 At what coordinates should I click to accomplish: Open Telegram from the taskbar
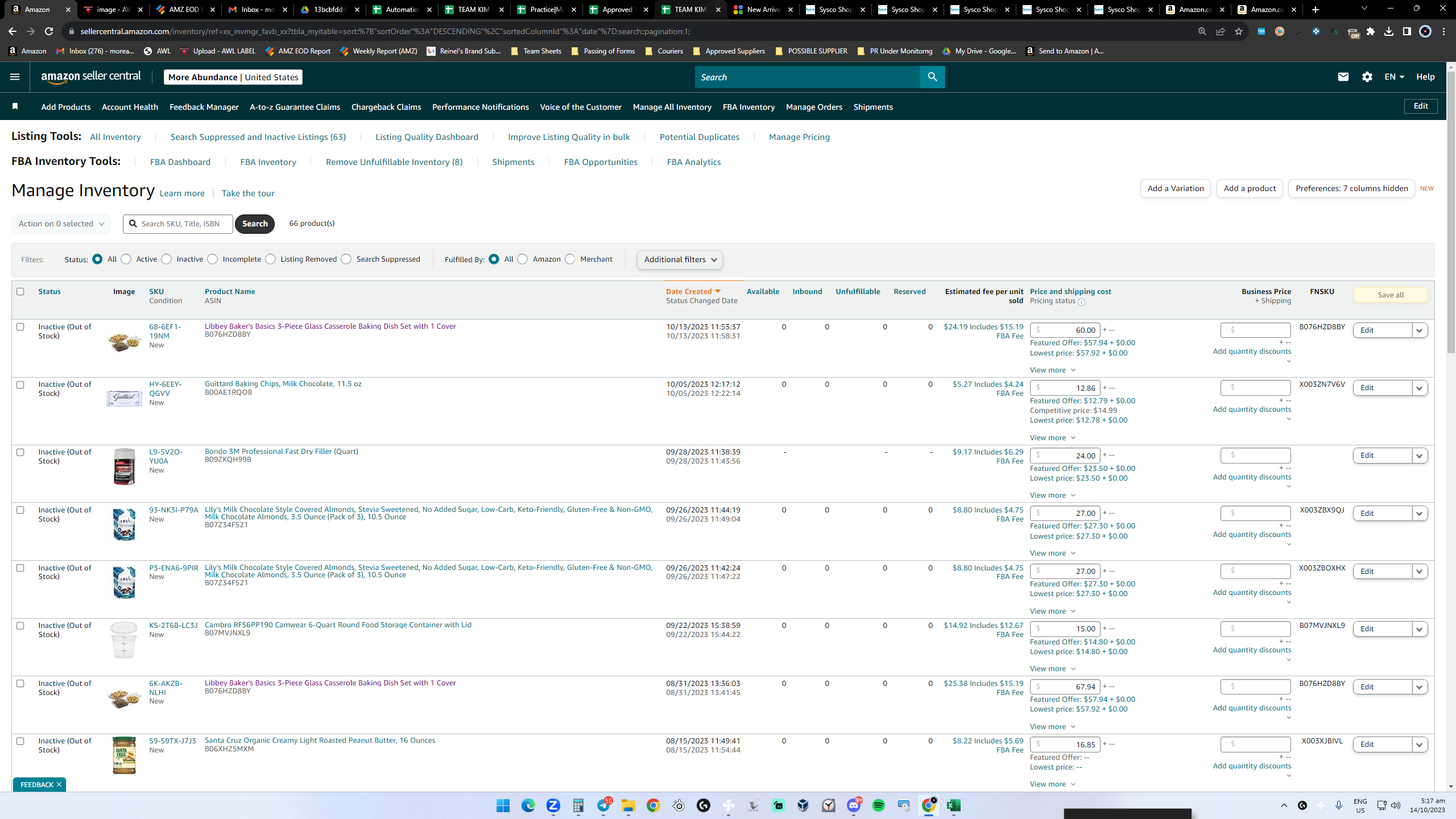603,805
